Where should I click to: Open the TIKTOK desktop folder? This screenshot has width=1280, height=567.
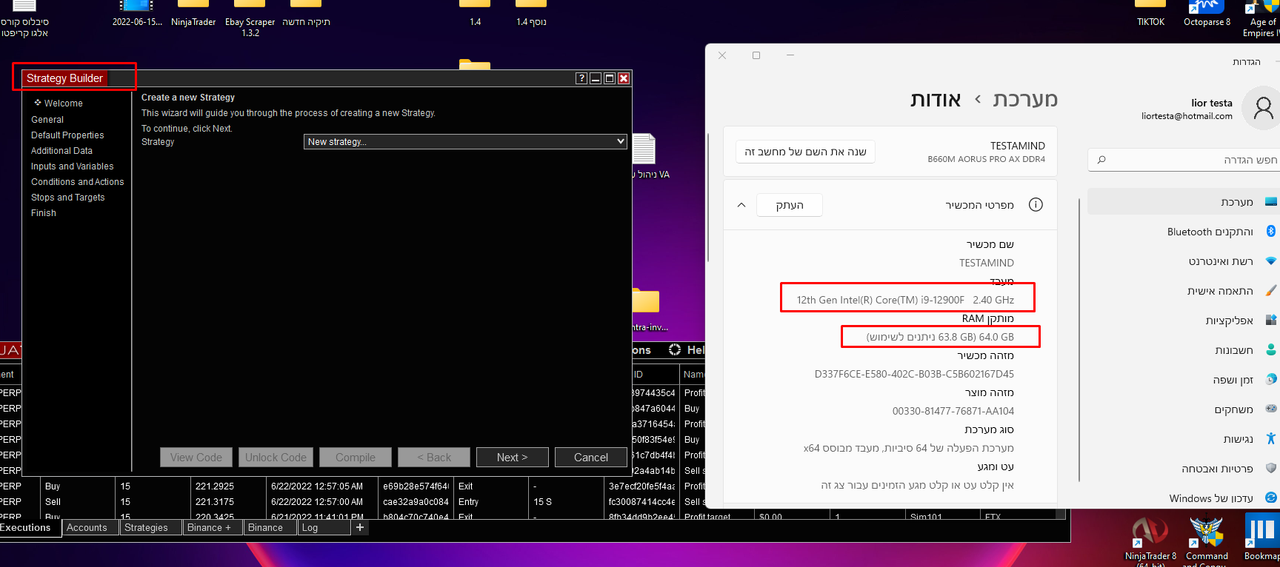pyautogui.click(x=1150, y=13)
